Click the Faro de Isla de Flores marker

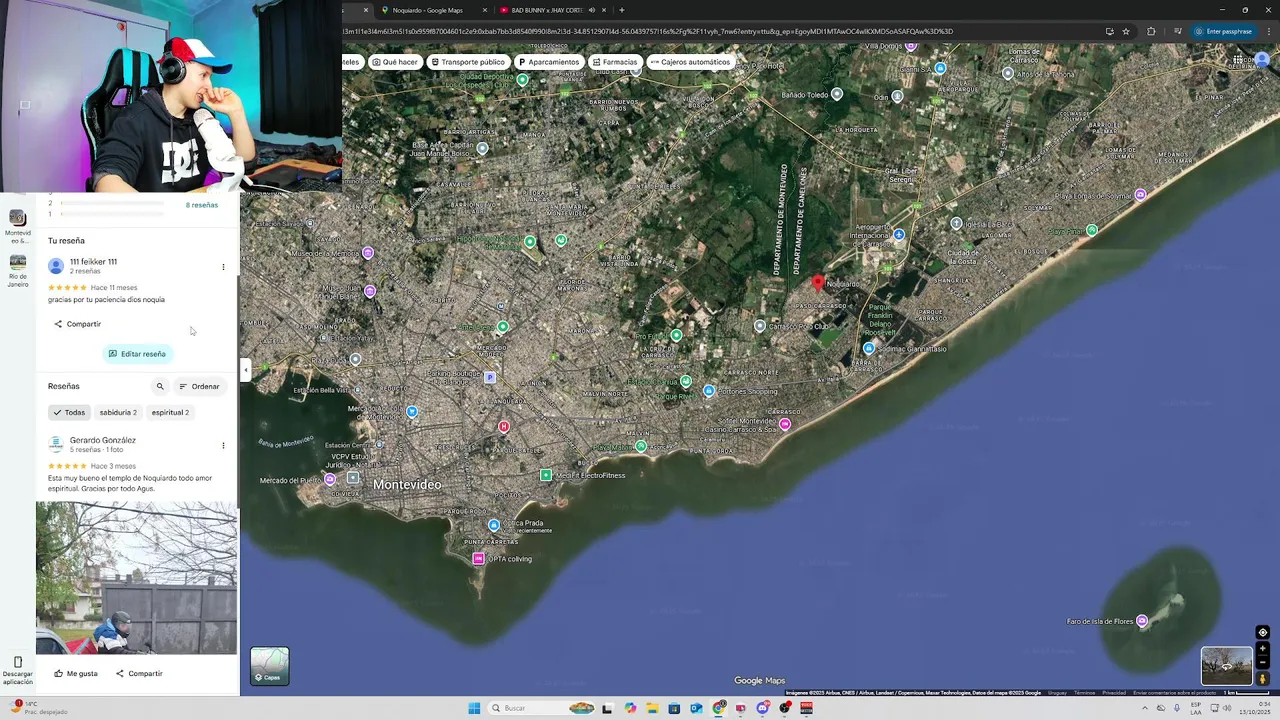(1142, 621)
